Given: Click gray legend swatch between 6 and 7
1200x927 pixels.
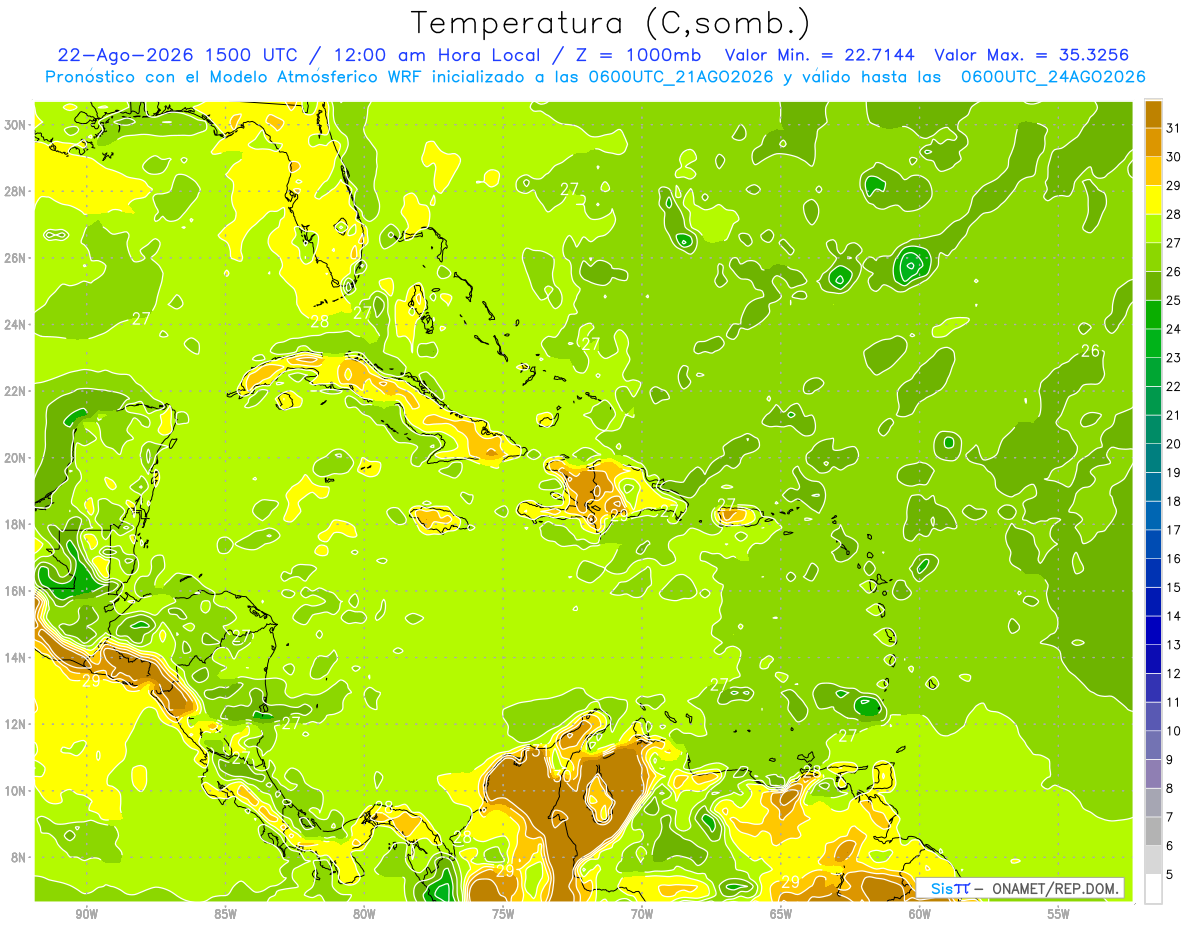Looking at the screenshot, I should click(1153, 831).
